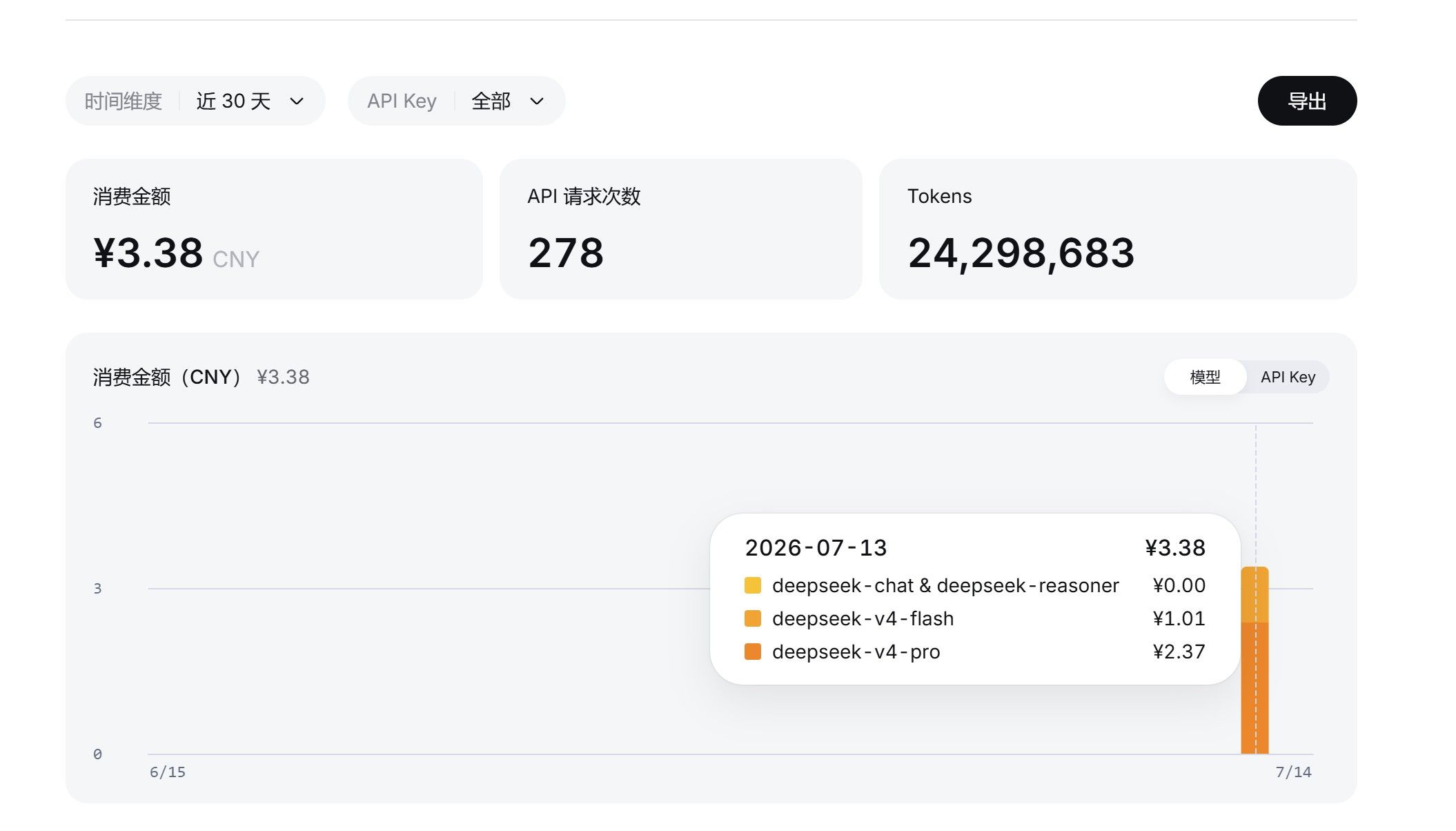Click the deepseek-v4-flash tooltip row
The width and height of the screenshot is (1456, 831).
(975, 618)
